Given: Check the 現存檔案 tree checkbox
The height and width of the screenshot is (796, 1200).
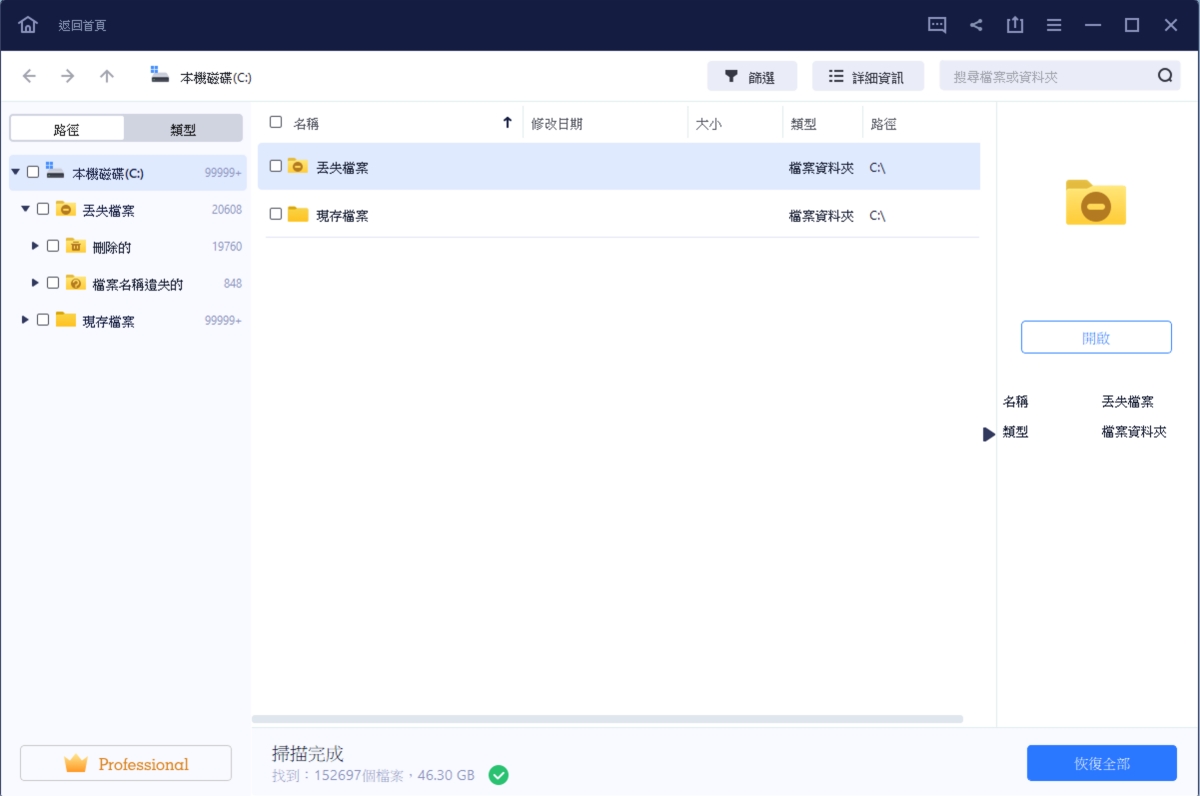Looking at the screenshot, I should (x=43, y=320).
